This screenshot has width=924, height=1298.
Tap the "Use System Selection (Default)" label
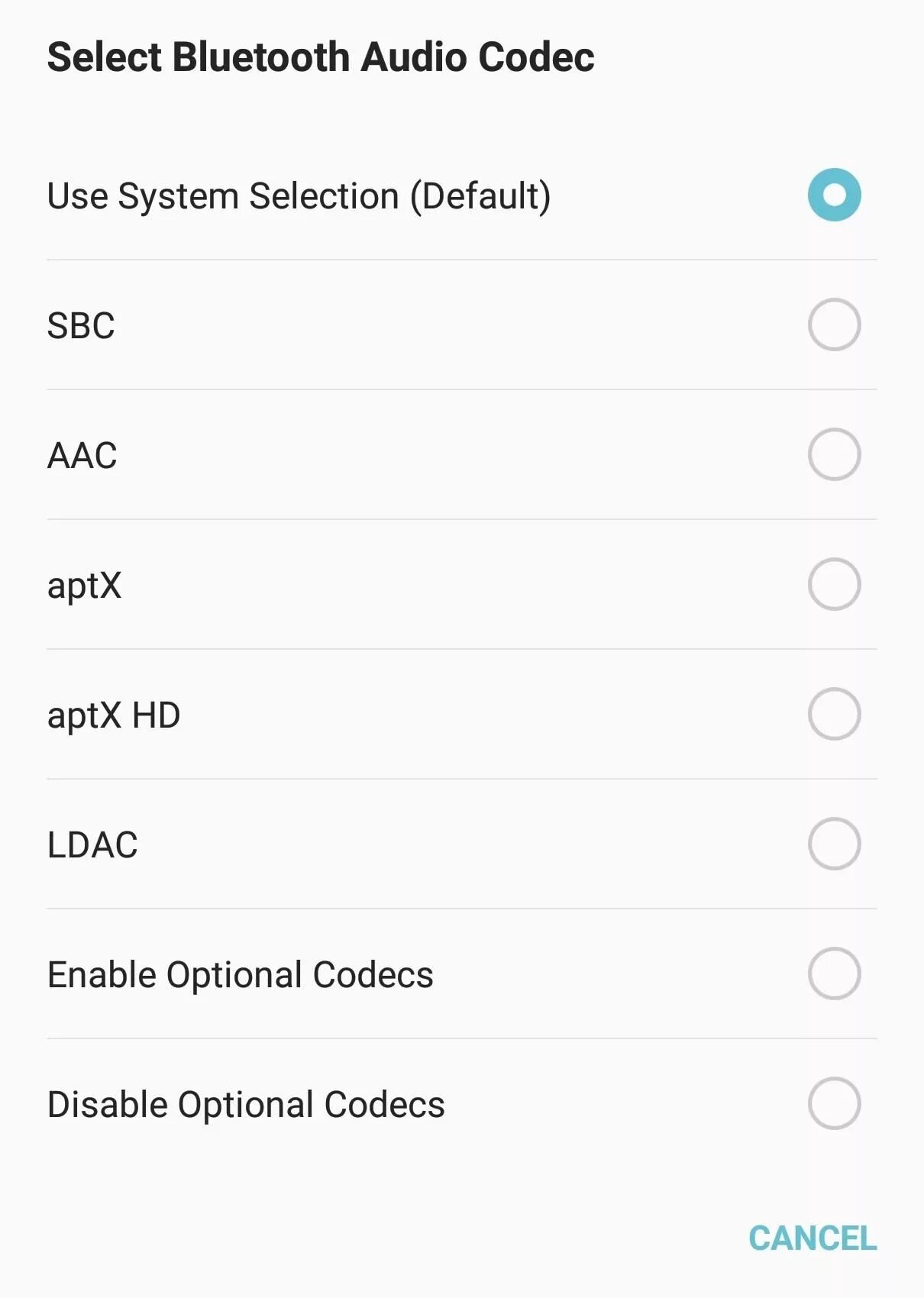click(x=299, y=196)
